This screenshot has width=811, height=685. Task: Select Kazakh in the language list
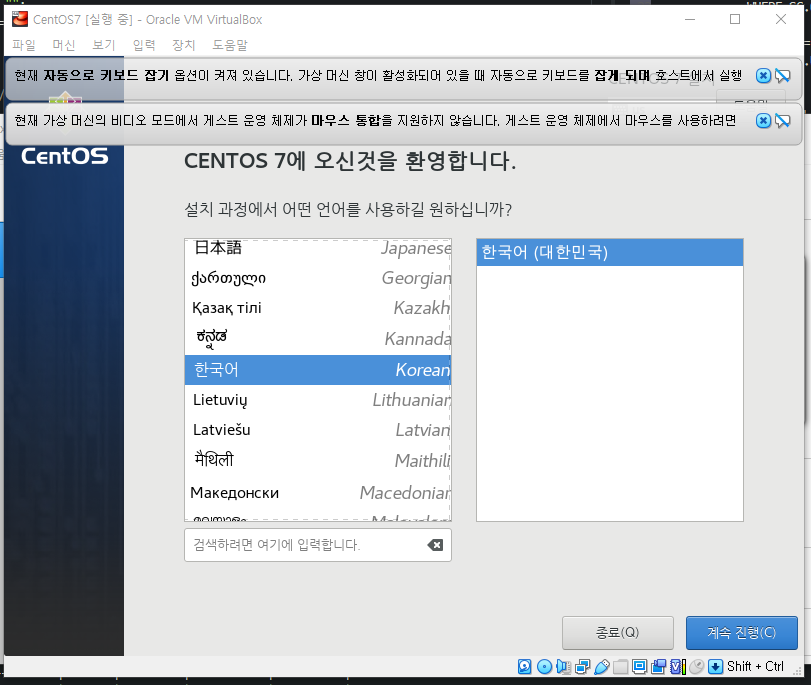(318, 308)
